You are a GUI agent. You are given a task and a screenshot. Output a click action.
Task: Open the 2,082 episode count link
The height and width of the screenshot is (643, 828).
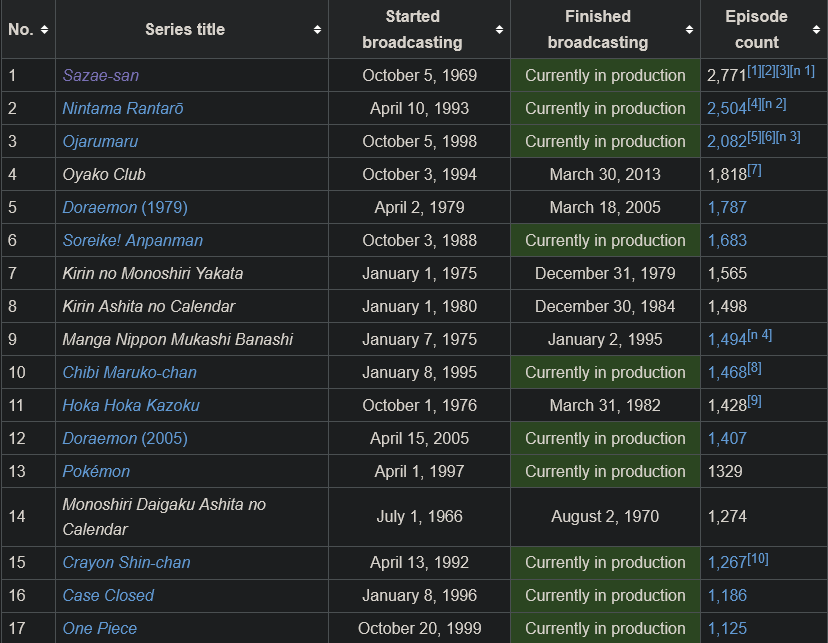point(727,142)
